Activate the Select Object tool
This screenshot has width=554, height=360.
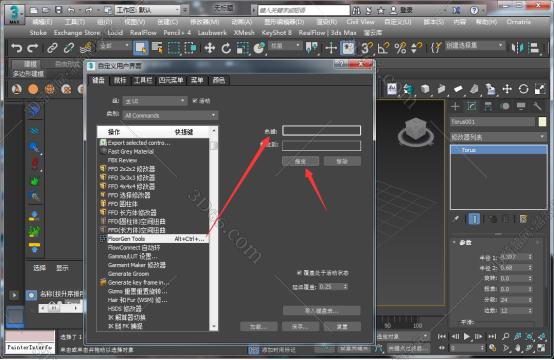pos(140,48)
